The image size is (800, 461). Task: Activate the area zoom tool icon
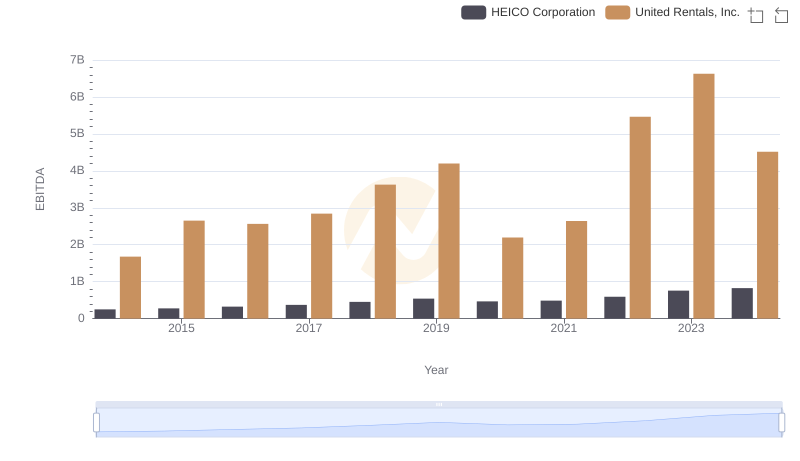[756, 15]
